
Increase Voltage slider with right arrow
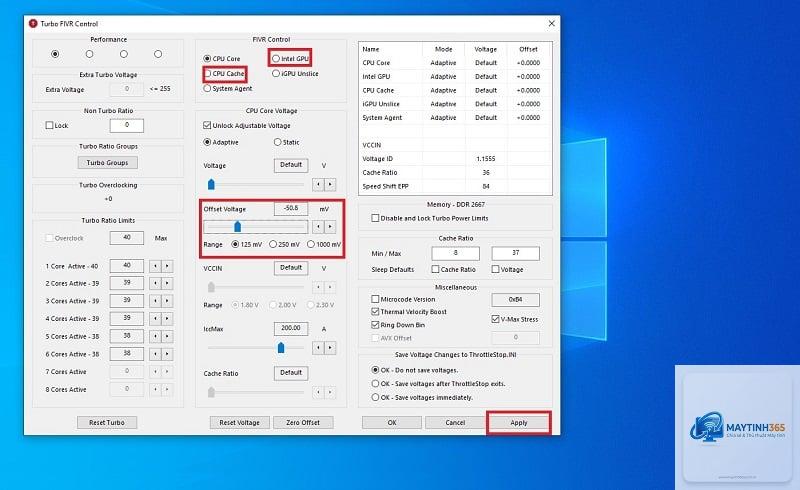pos(330,184)
